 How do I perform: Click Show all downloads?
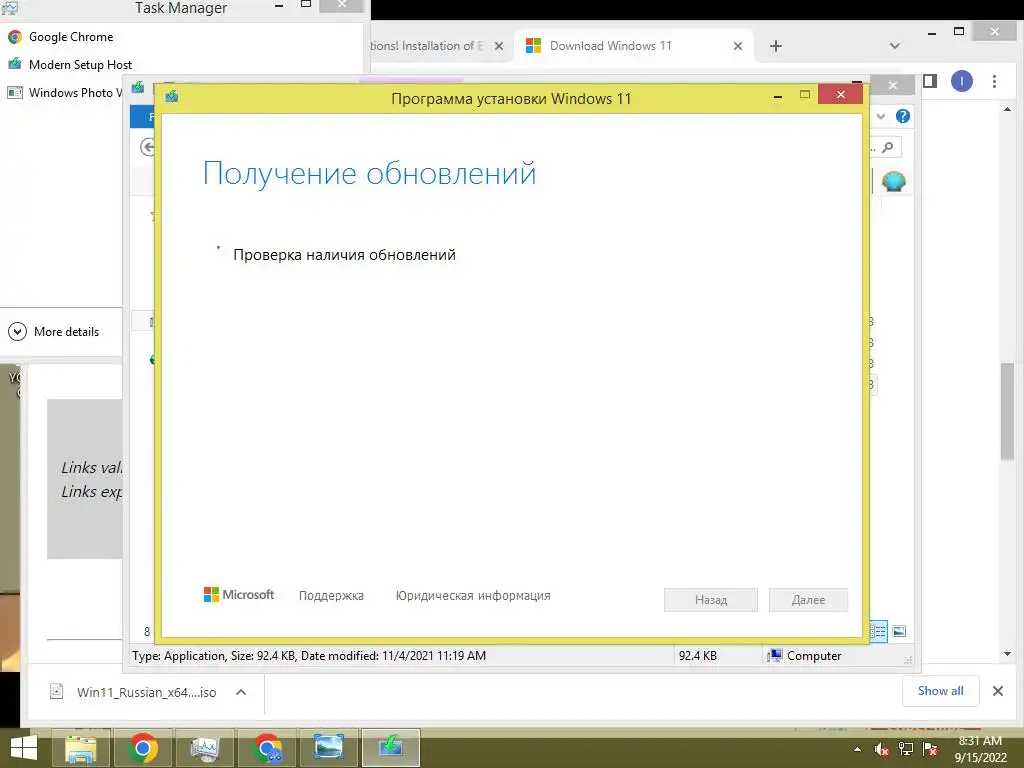[940, 691]
